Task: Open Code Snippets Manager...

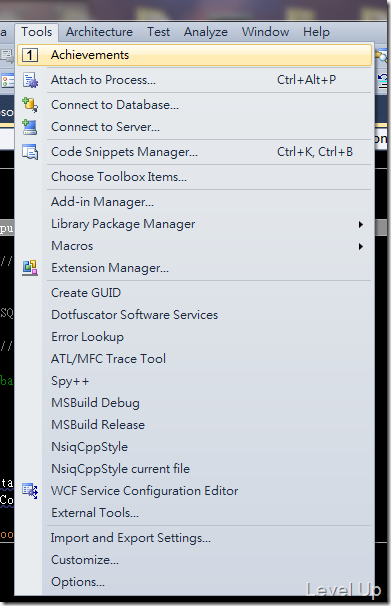Action: (x=194, y=152)
